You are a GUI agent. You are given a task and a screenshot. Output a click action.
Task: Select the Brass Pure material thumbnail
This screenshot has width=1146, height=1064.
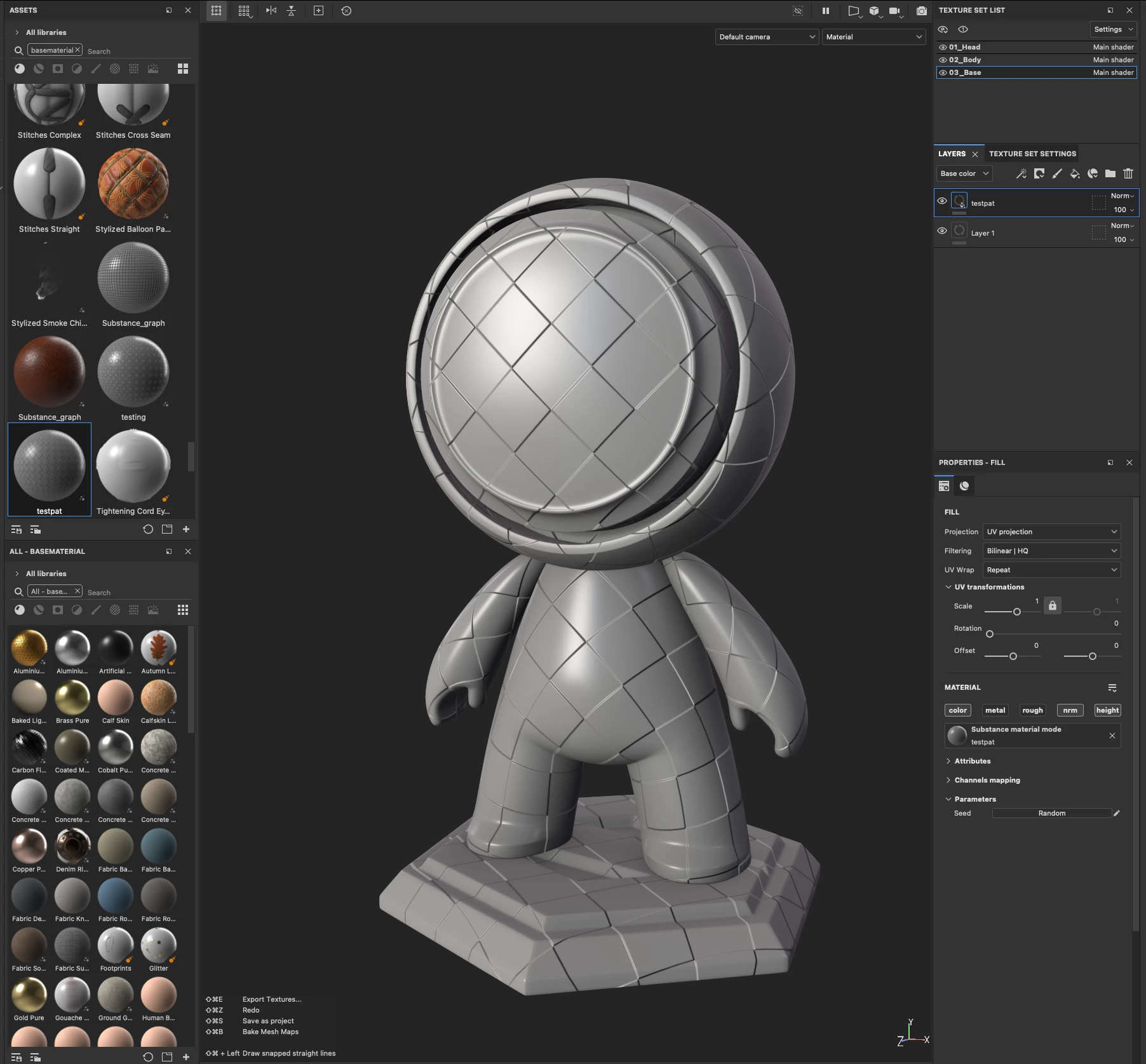pos(72,697)
